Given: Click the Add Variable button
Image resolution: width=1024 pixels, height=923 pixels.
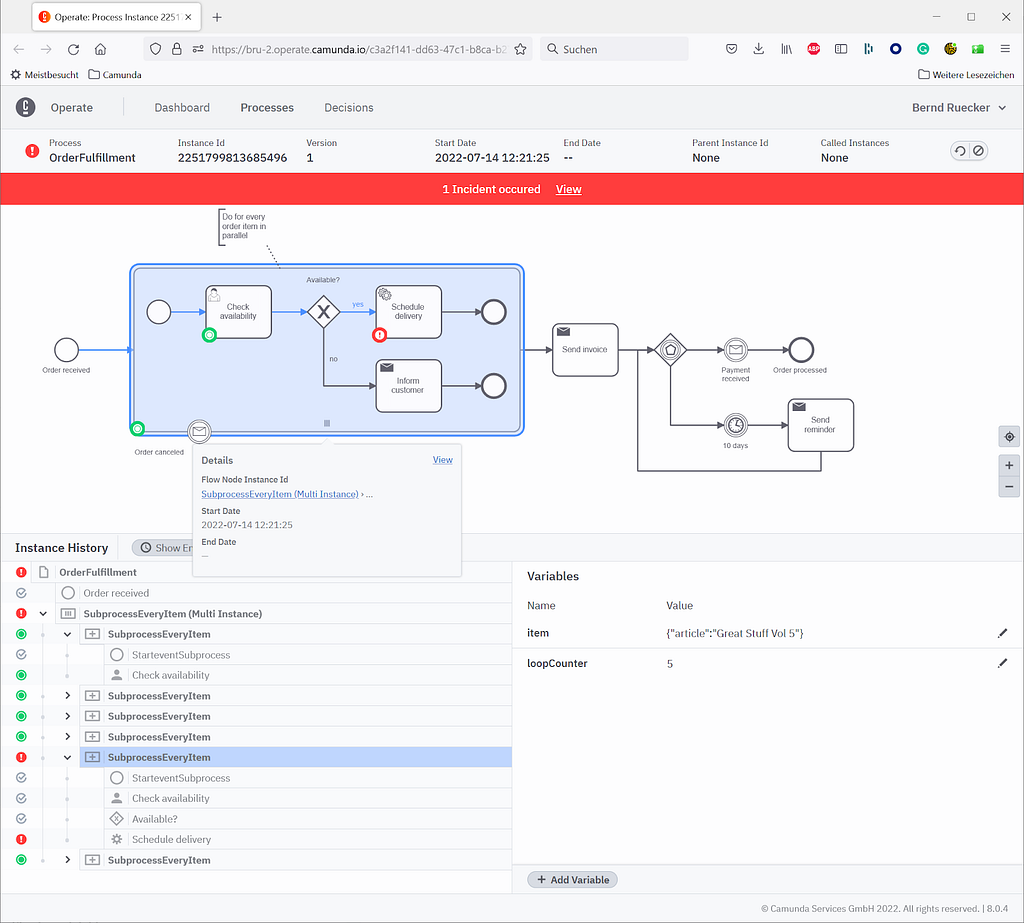Looking at the screenshot, I should click(x=572, y=880).
